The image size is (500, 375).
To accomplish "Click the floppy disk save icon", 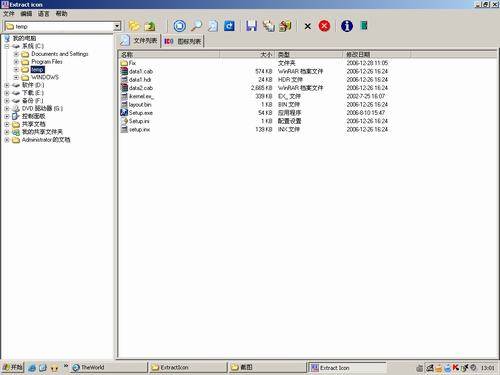I will [252, 26].
